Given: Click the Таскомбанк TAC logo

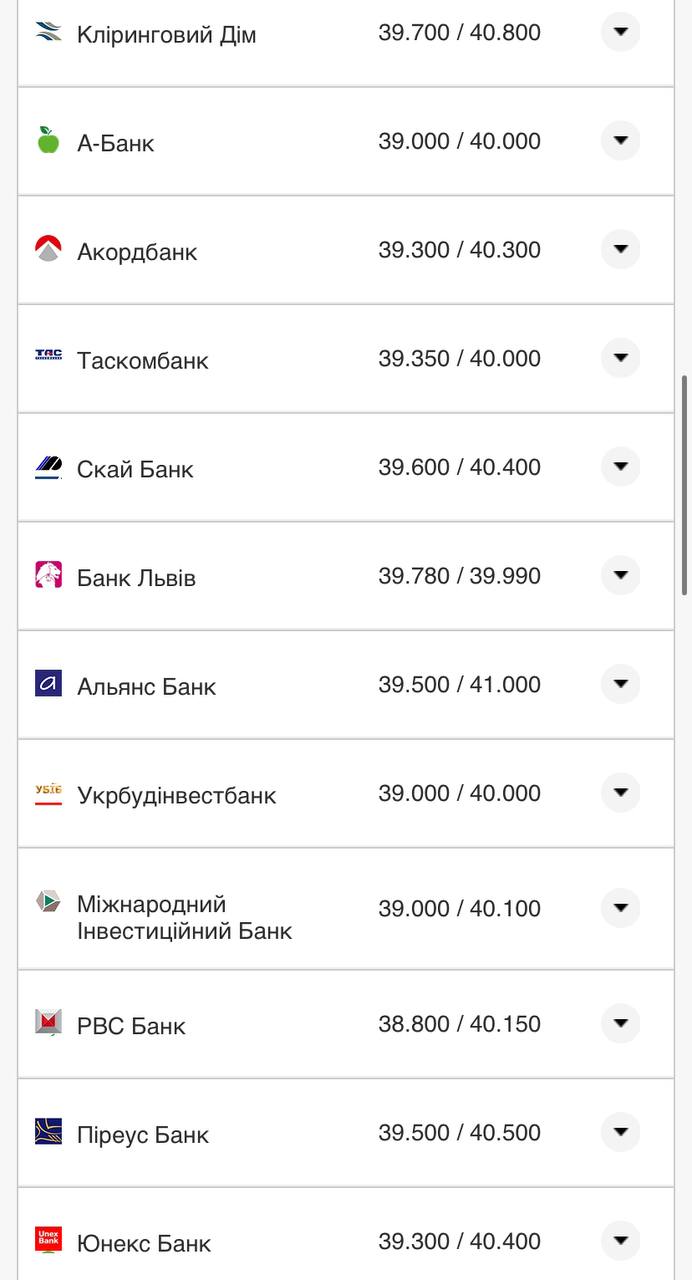Looking at the screenshot, I should pos(48,355).
